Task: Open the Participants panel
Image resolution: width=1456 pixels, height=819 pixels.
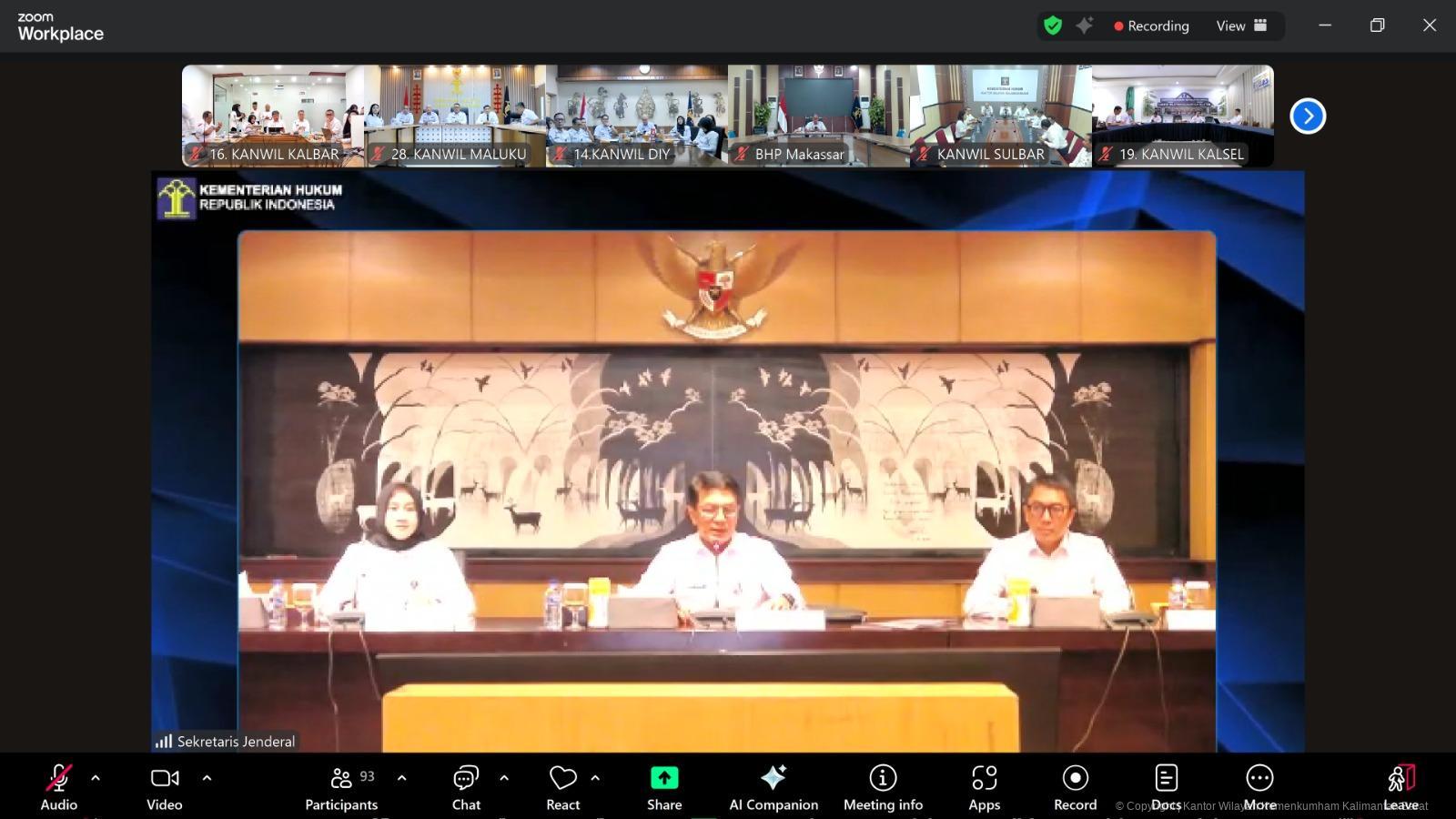Action: pos(341,787)
